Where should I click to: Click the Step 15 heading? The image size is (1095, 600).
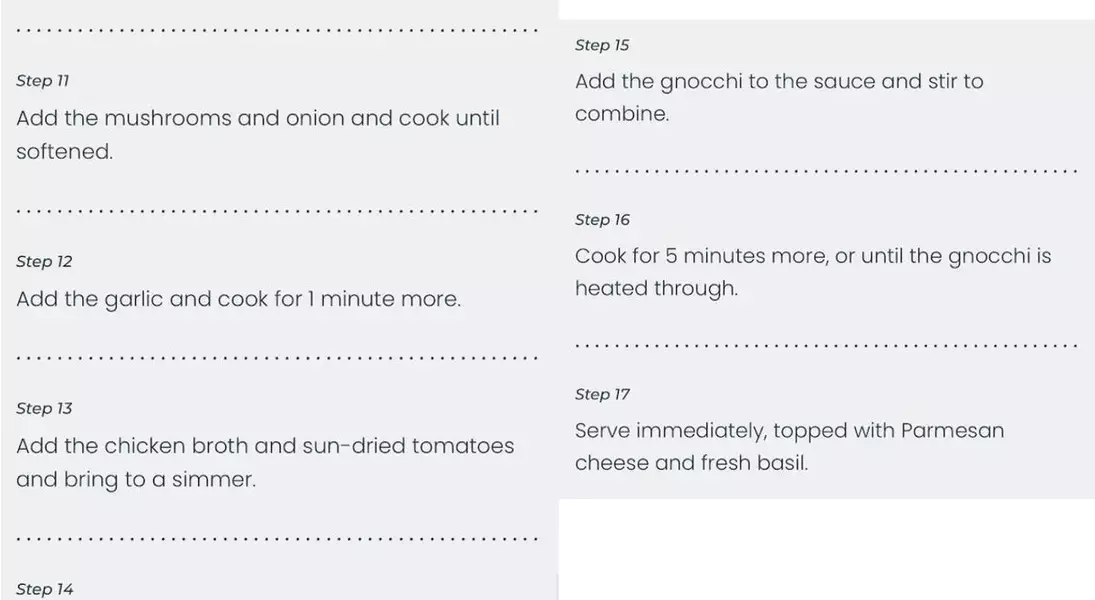[602, 45]
